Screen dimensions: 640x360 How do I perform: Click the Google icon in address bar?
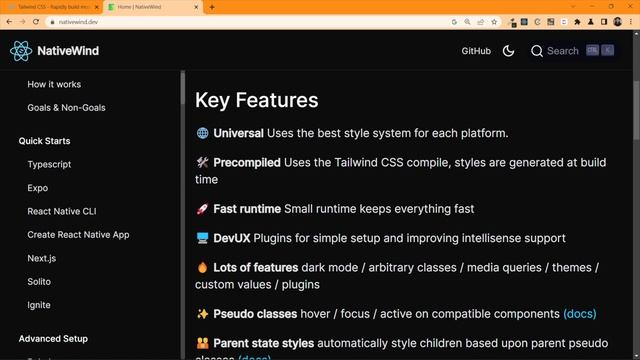coord(454,22)
